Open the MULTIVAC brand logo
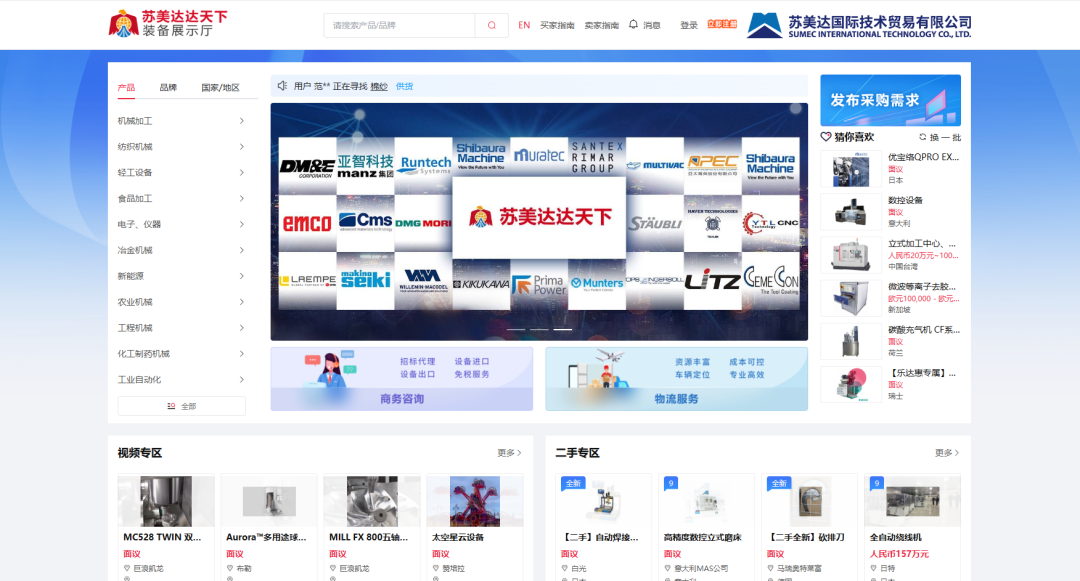Viewport: 1080px width, 581px height. click(x=655, y=167)
